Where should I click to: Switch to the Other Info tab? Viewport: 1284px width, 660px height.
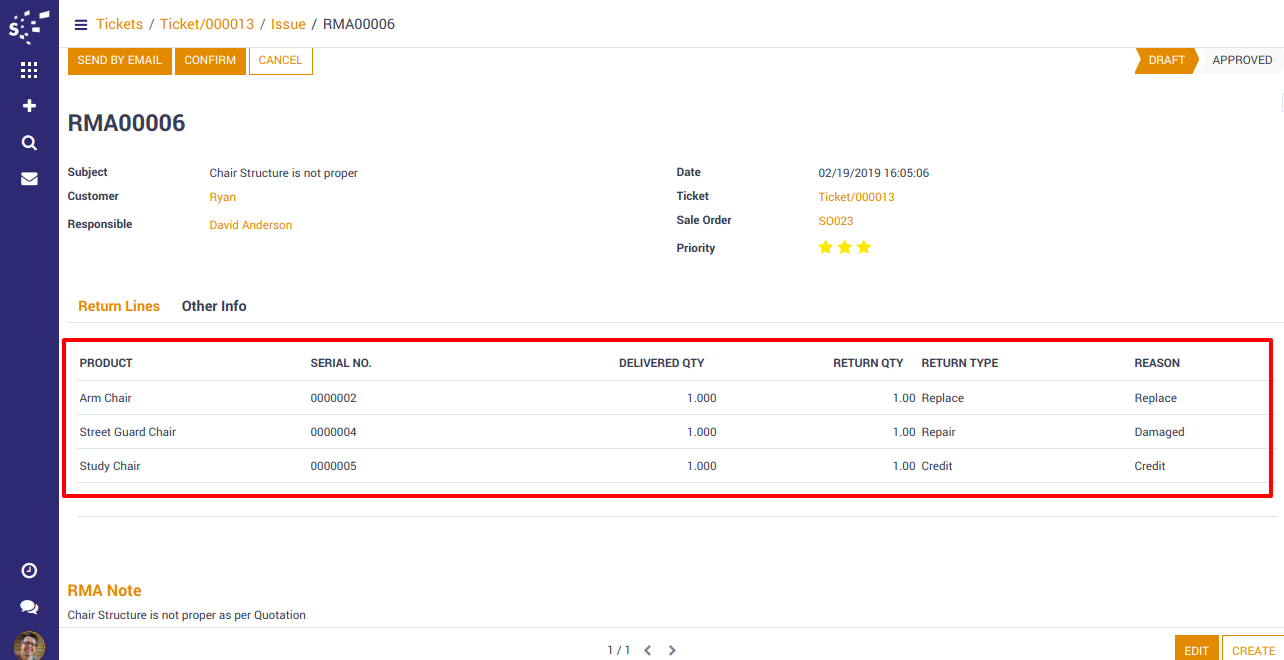214,306
